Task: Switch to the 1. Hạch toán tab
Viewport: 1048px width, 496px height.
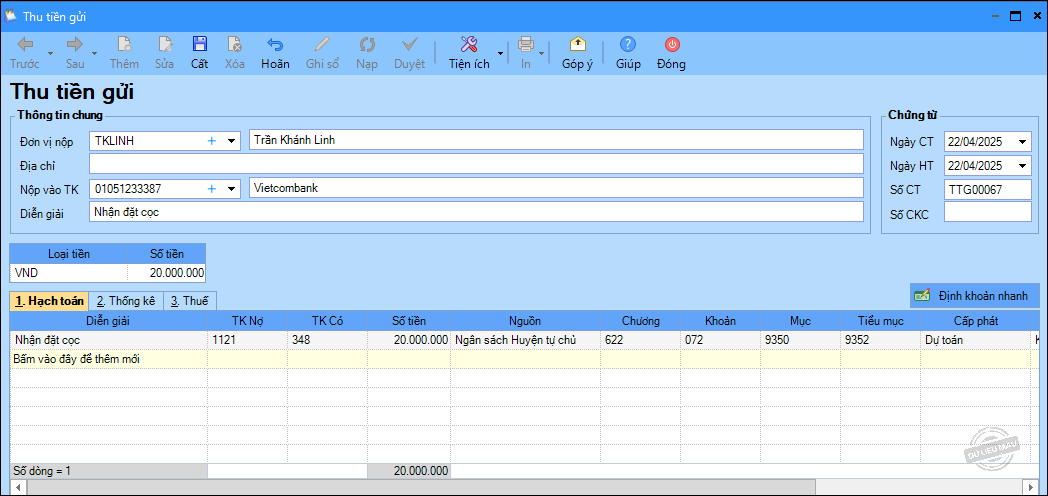Action: point(49,301)
